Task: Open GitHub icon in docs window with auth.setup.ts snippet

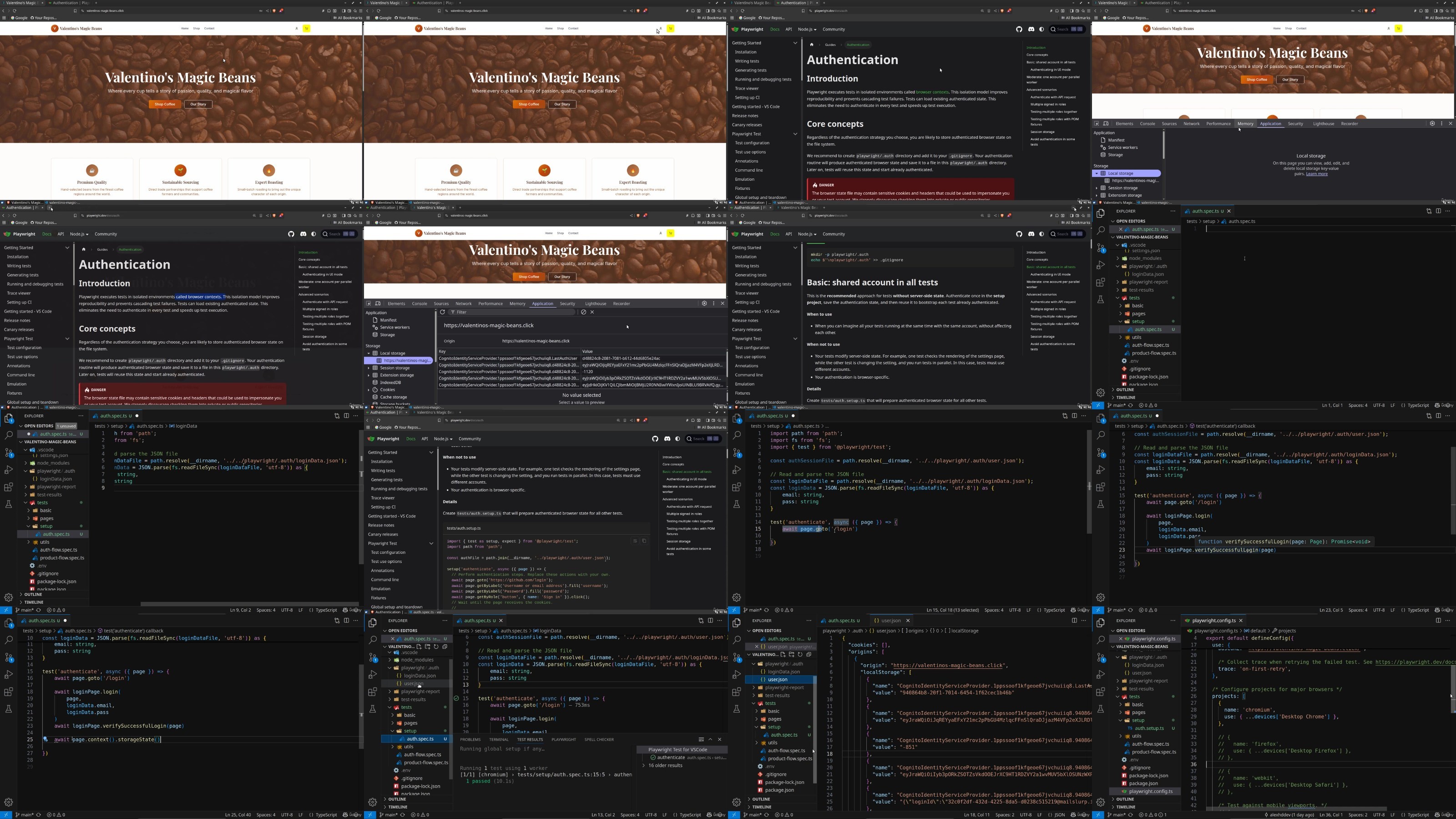Action: click(655, 439)
